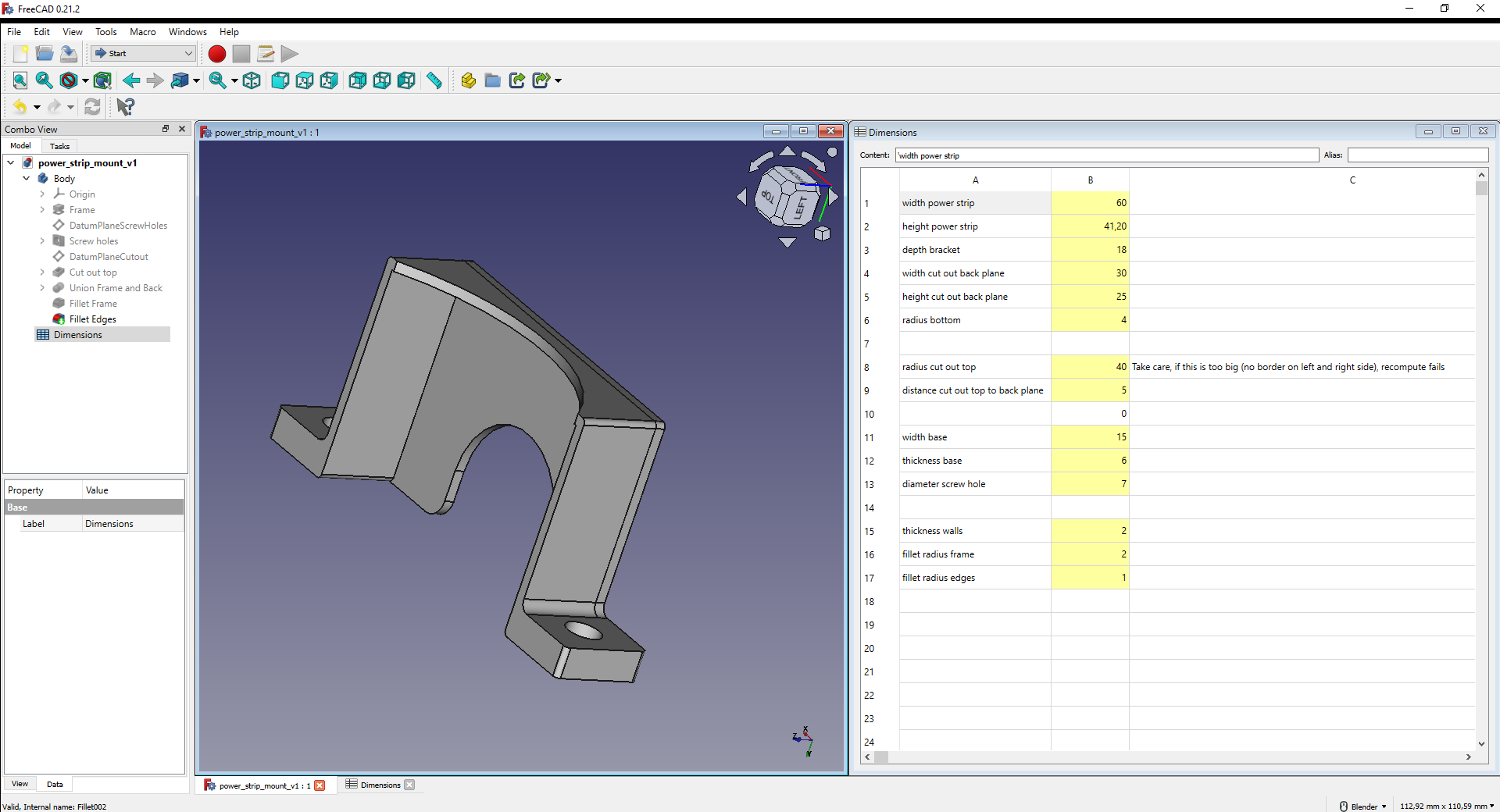This screenshot has width=1500, height=812.
Task: Create a new document with the New icon
Action: click(20, 53)
